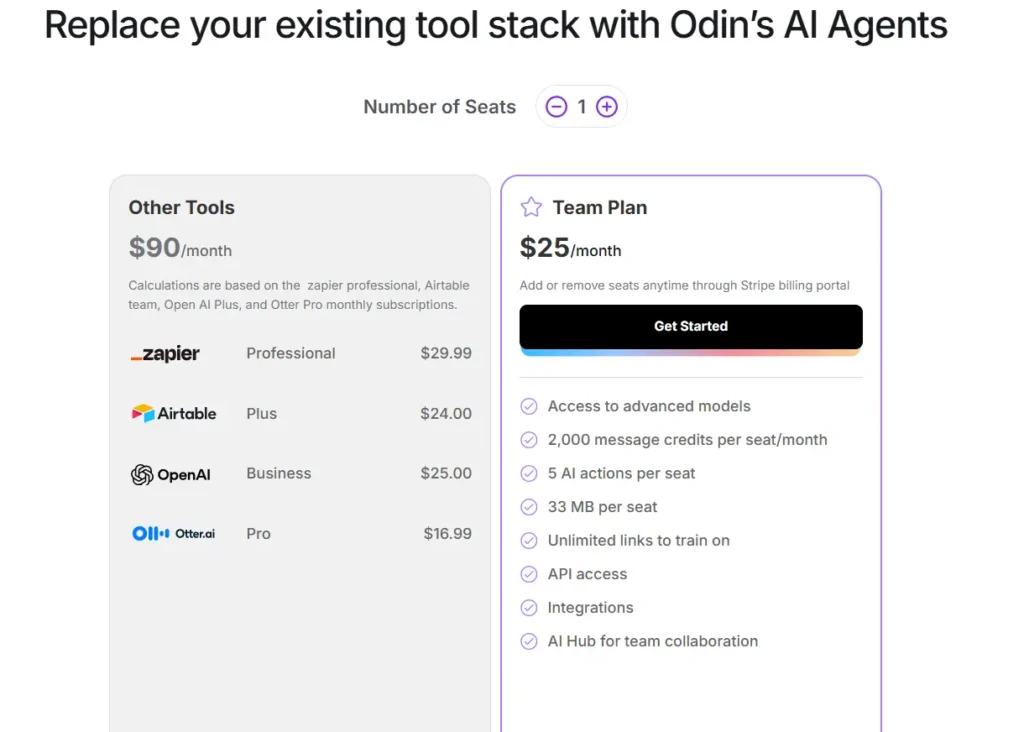1024x732 pixels.
Task: Click the Number of Seats label
Action: tap(440, 107)
